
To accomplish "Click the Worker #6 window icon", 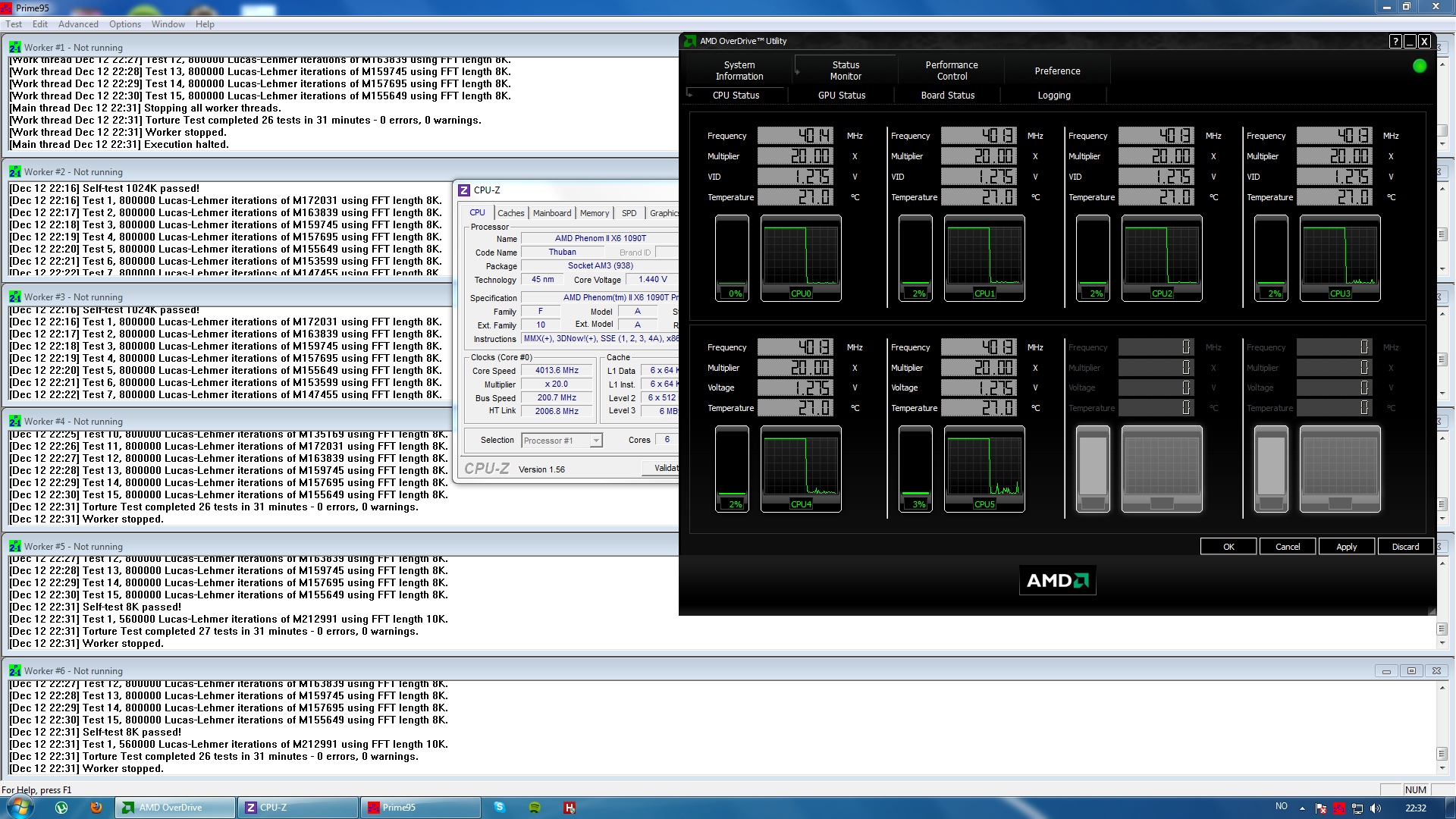I will (x=15, y=671).
